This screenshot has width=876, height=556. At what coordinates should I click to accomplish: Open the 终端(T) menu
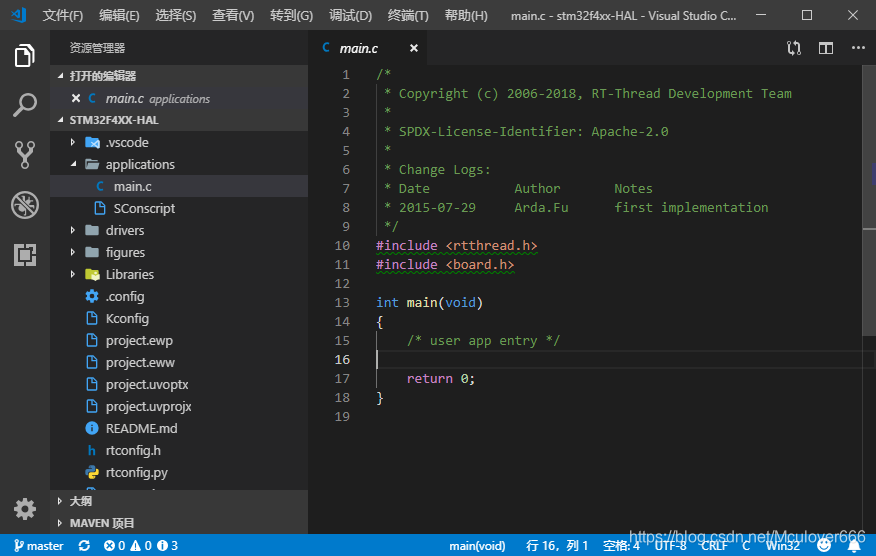tap(408, 16)
